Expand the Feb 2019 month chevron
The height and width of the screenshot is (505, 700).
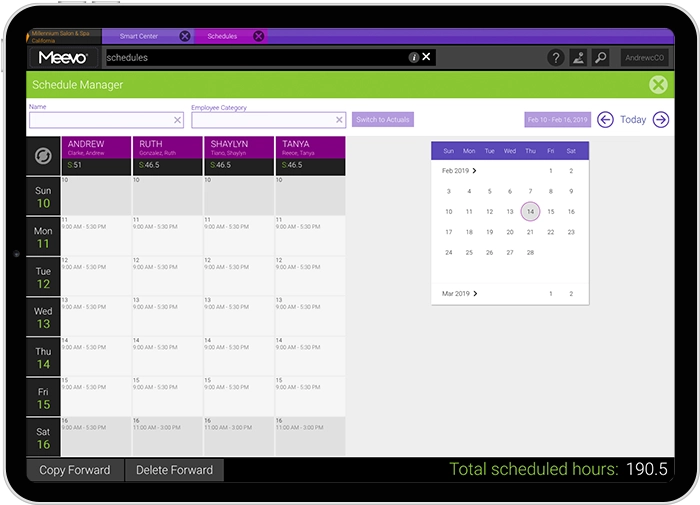tap(475, 171)
